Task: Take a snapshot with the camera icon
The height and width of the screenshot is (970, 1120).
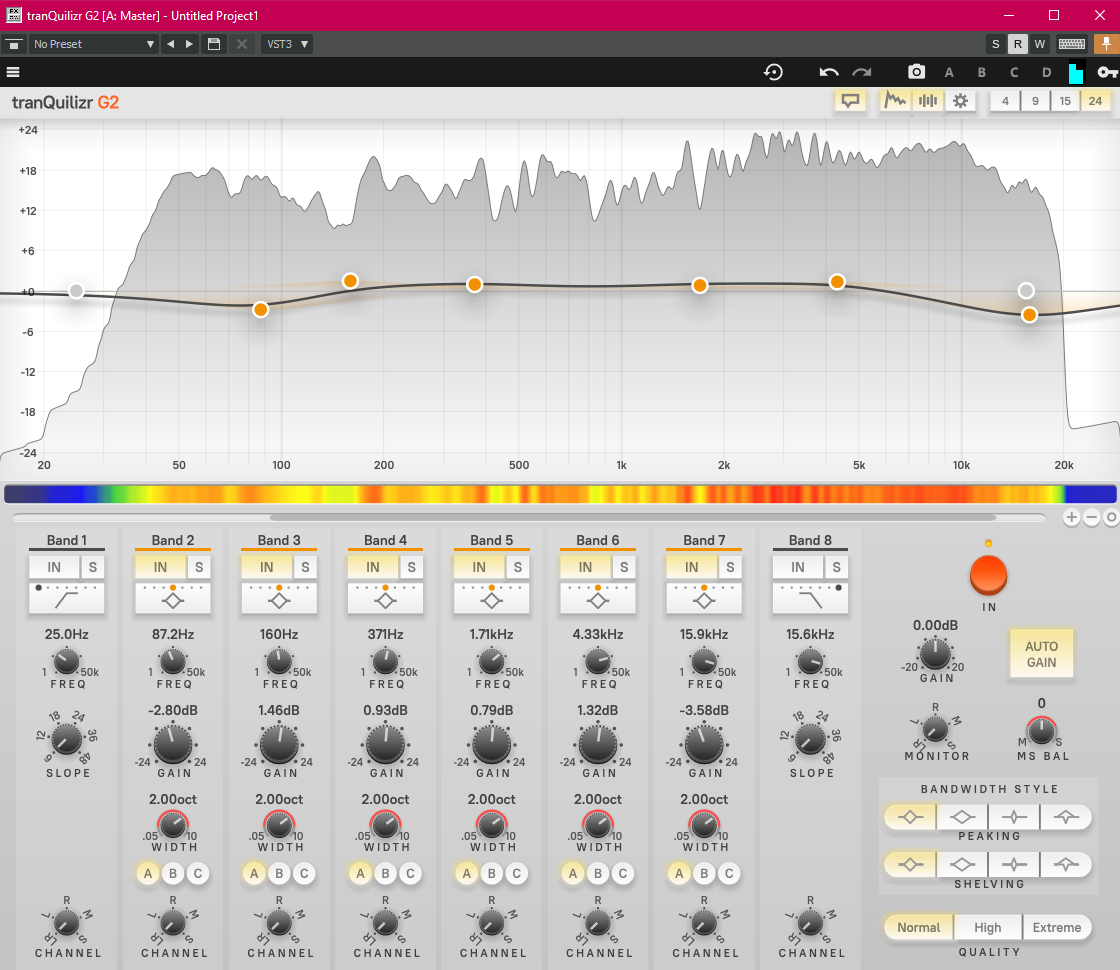Action: point(916,72)
